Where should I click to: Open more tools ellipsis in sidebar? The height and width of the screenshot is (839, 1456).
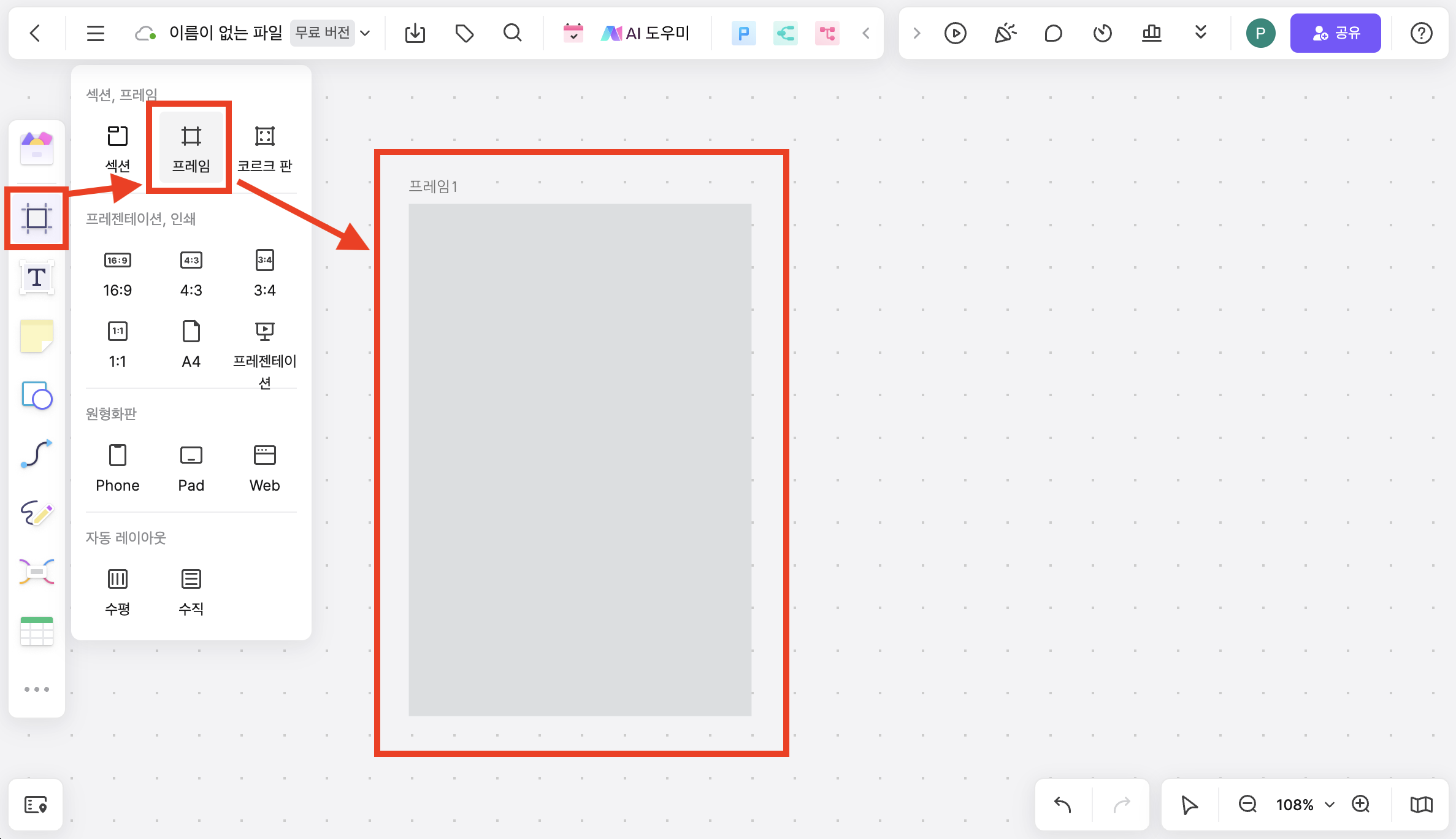coord(37,689)
